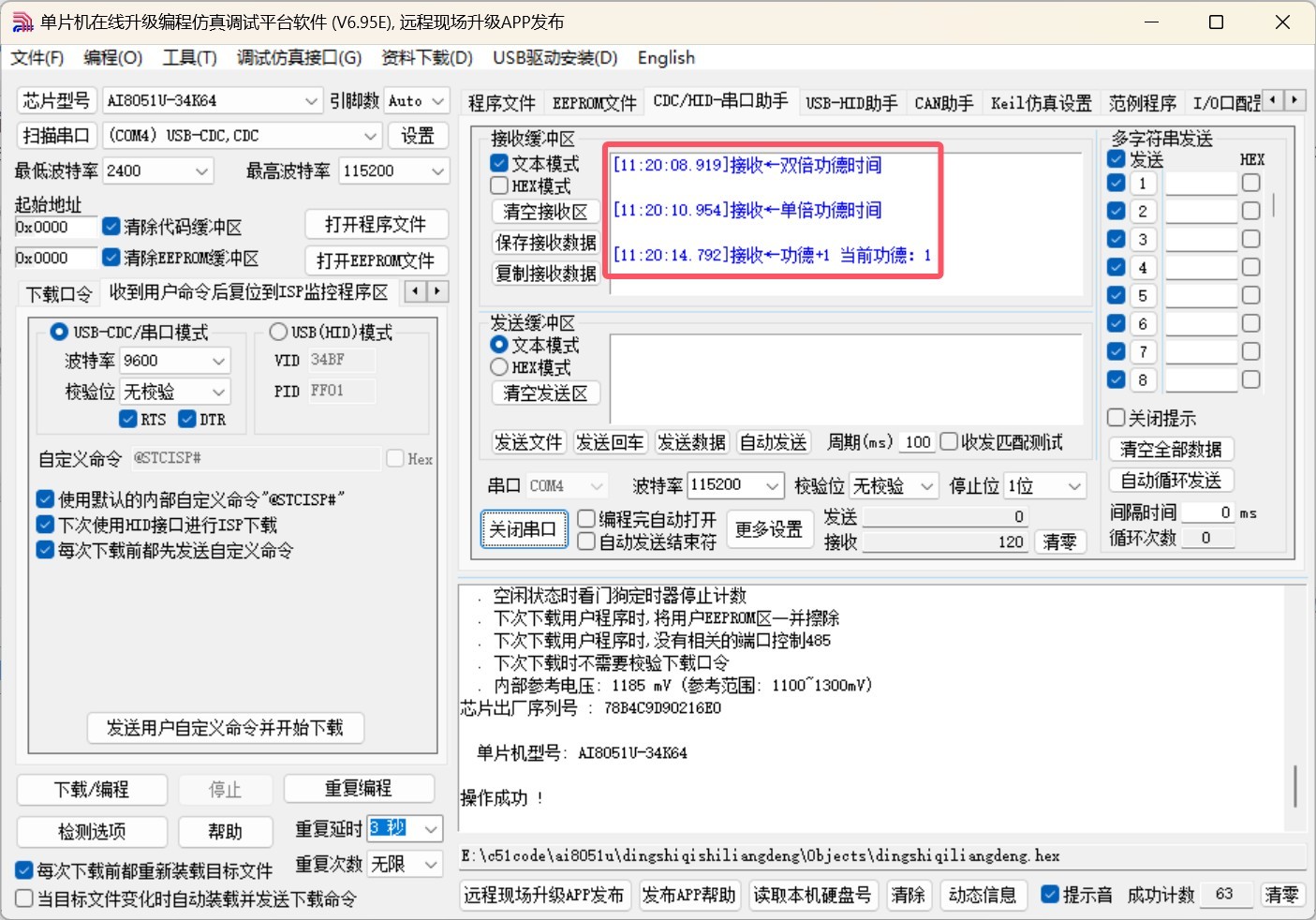
Task: Expand the chip model AI8051U-34K64 dropdown
Action: pyautogui.click(x=312, y=100)
